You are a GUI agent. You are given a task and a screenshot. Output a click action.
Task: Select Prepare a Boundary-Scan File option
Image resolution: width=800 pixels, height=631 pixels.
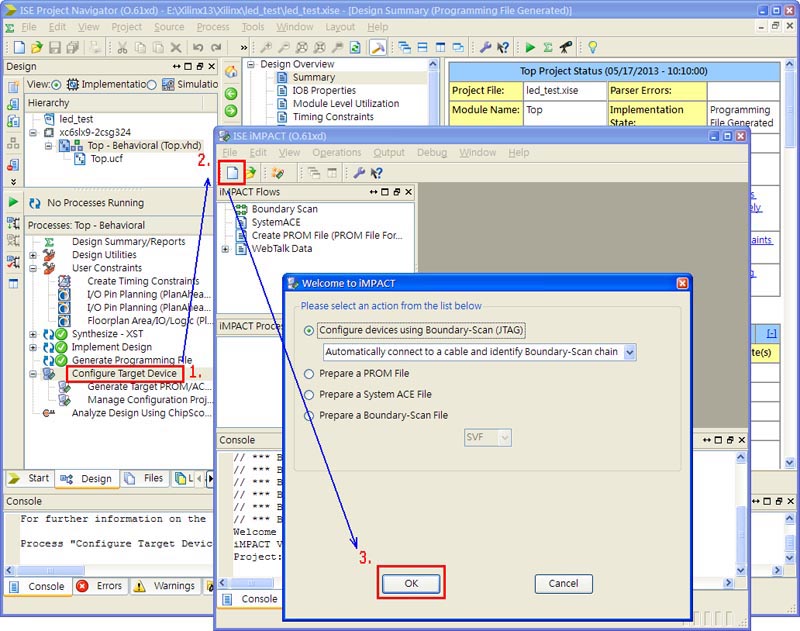point(309,416)
